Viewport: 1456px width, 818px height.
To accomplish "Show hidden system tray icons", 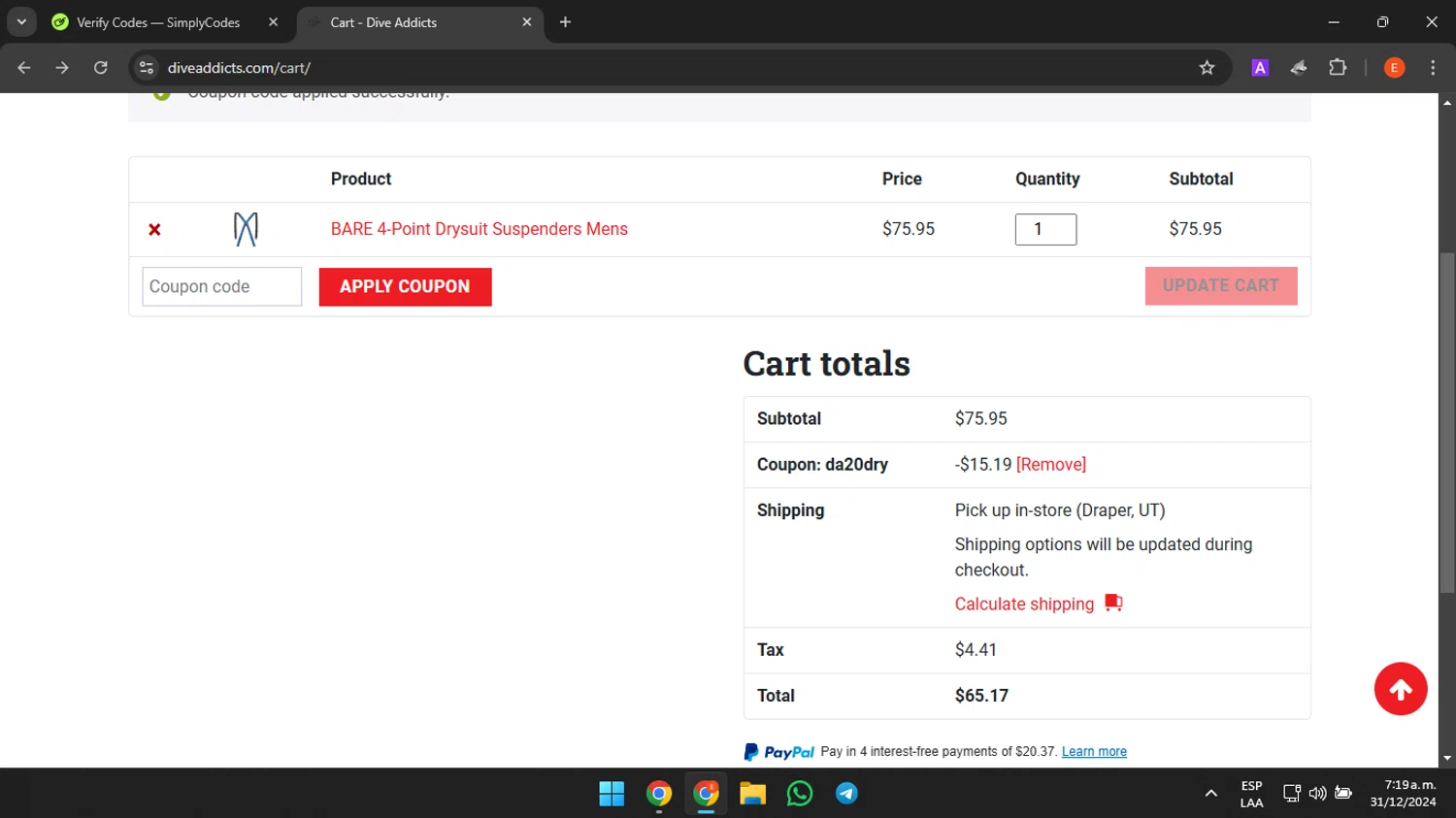I will point(1210,794).
